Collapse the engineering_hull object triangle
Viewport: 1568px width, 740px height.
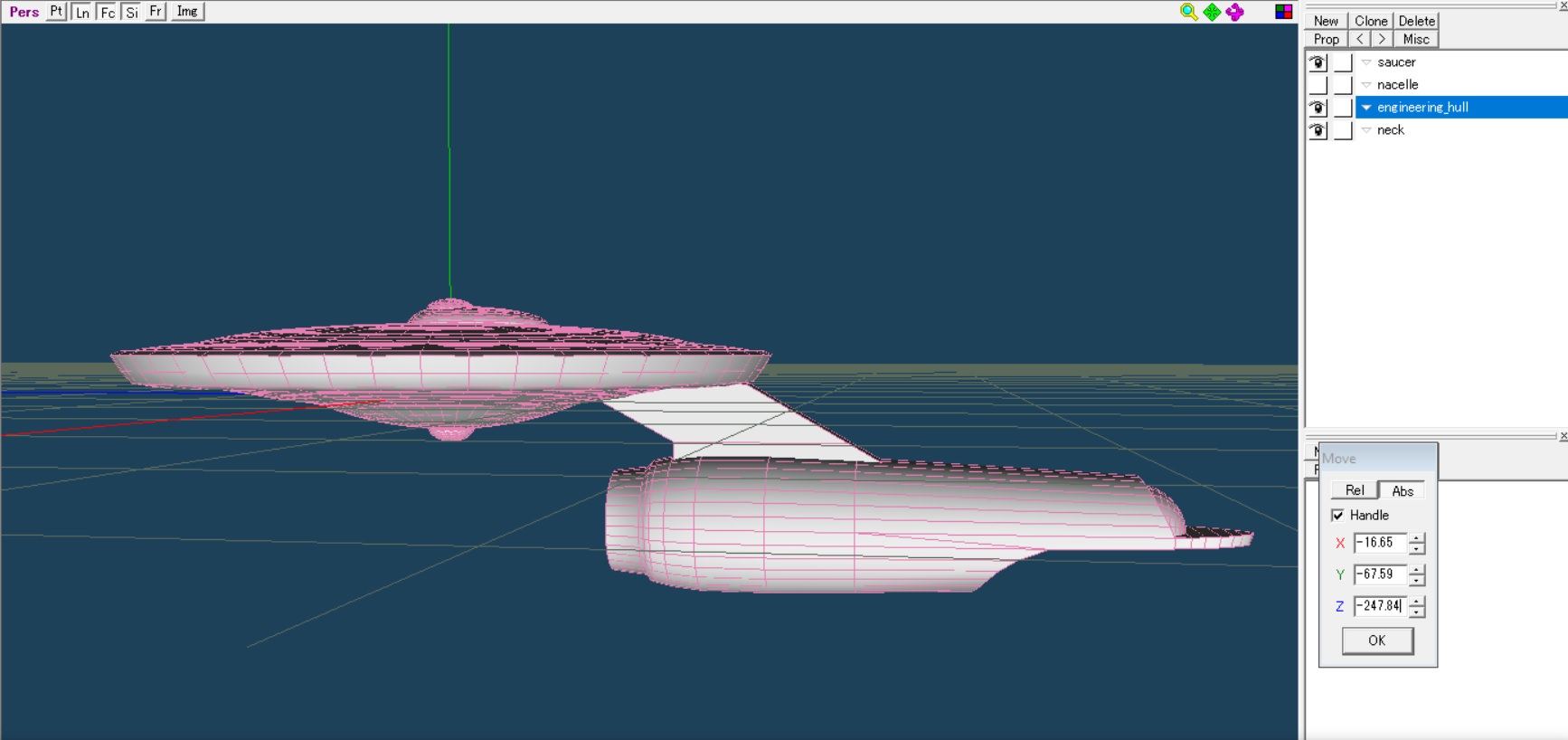[x=1365, y=108]
